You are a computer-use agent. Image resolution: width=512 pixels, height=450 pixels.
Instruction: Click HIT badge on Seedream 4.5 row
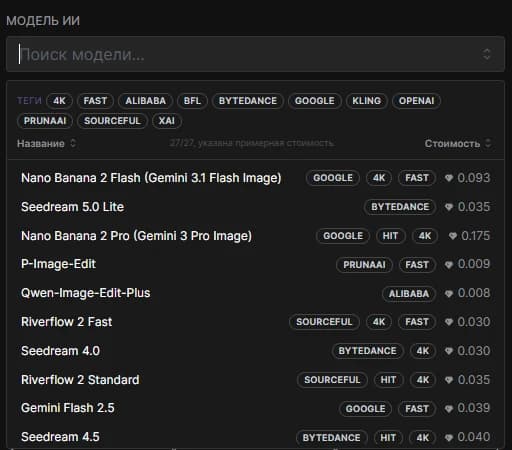pyautogui.click(x=388, y=438)
